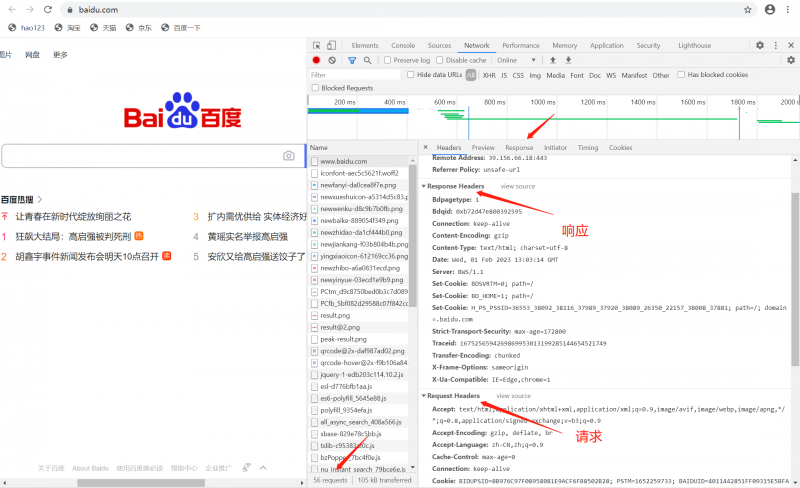Select result.png request row
Image resolution: width=800 pixels, height=488 pixels.
(x=360, y=315)
